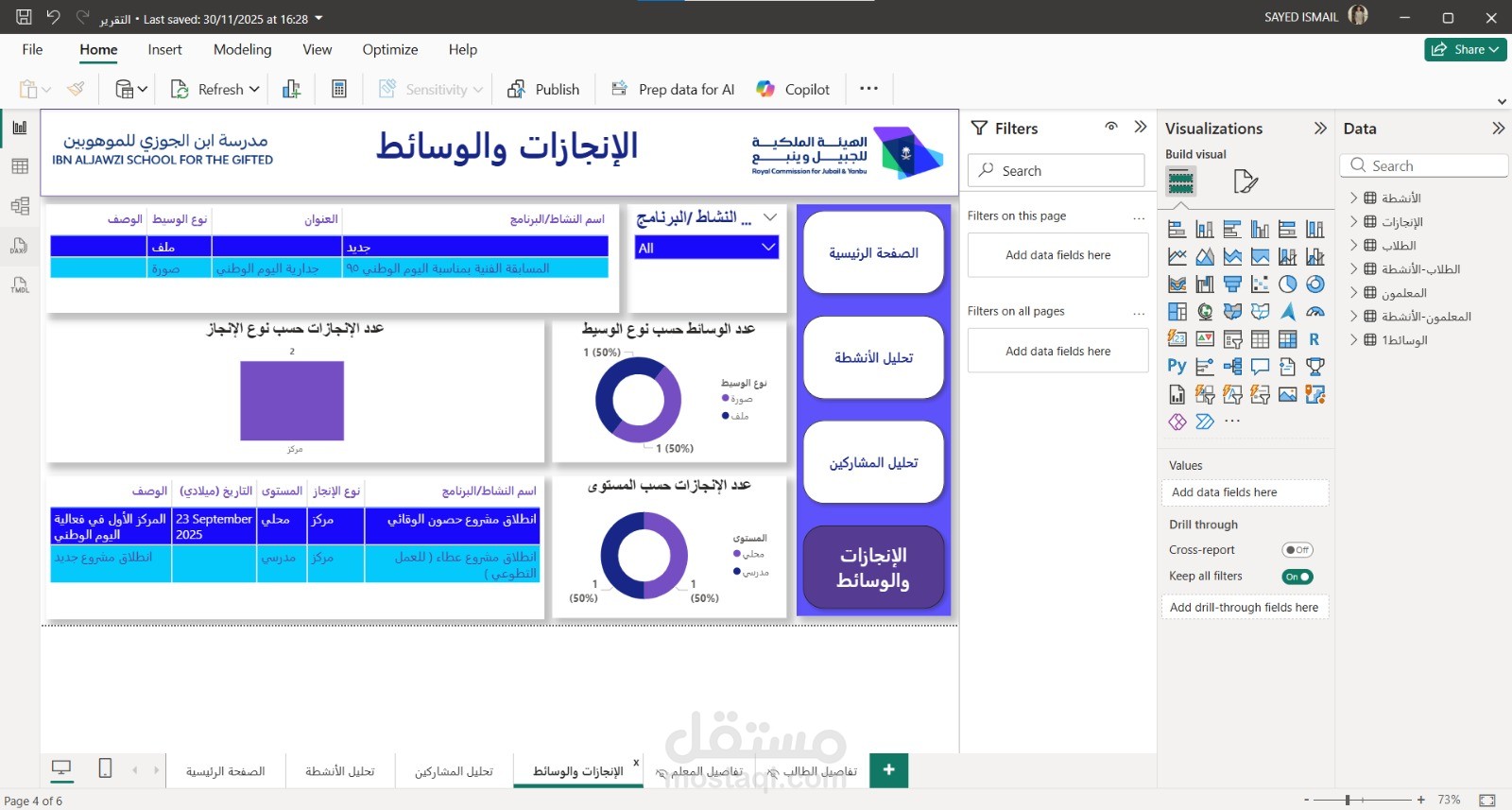Undo the last action
The image size is (1512, 810).
(x=53, y=17)
